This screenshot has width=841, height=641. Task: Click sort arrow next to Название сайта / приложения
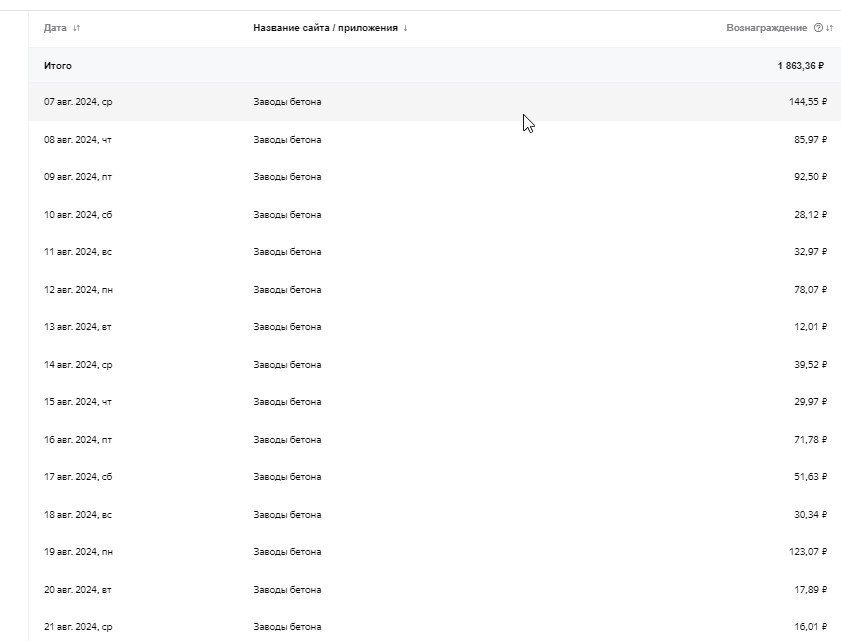[405, 28]
